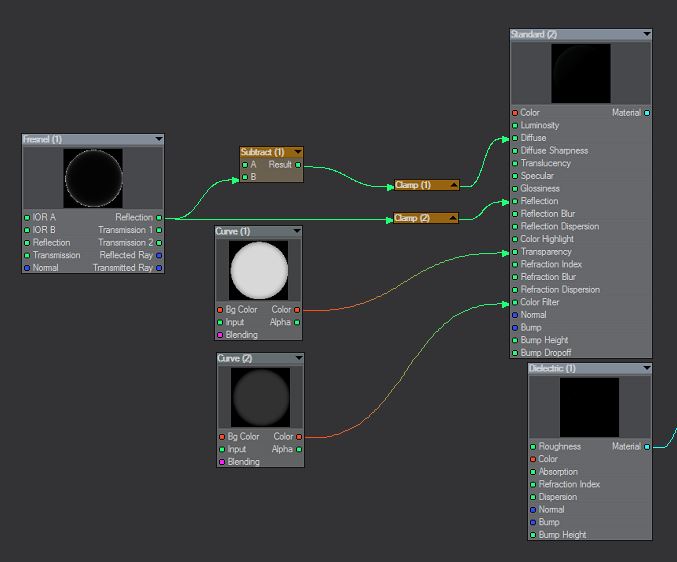Click the Fresnel node IOR A input connector
677x562 pixels.
click(27, 217)
